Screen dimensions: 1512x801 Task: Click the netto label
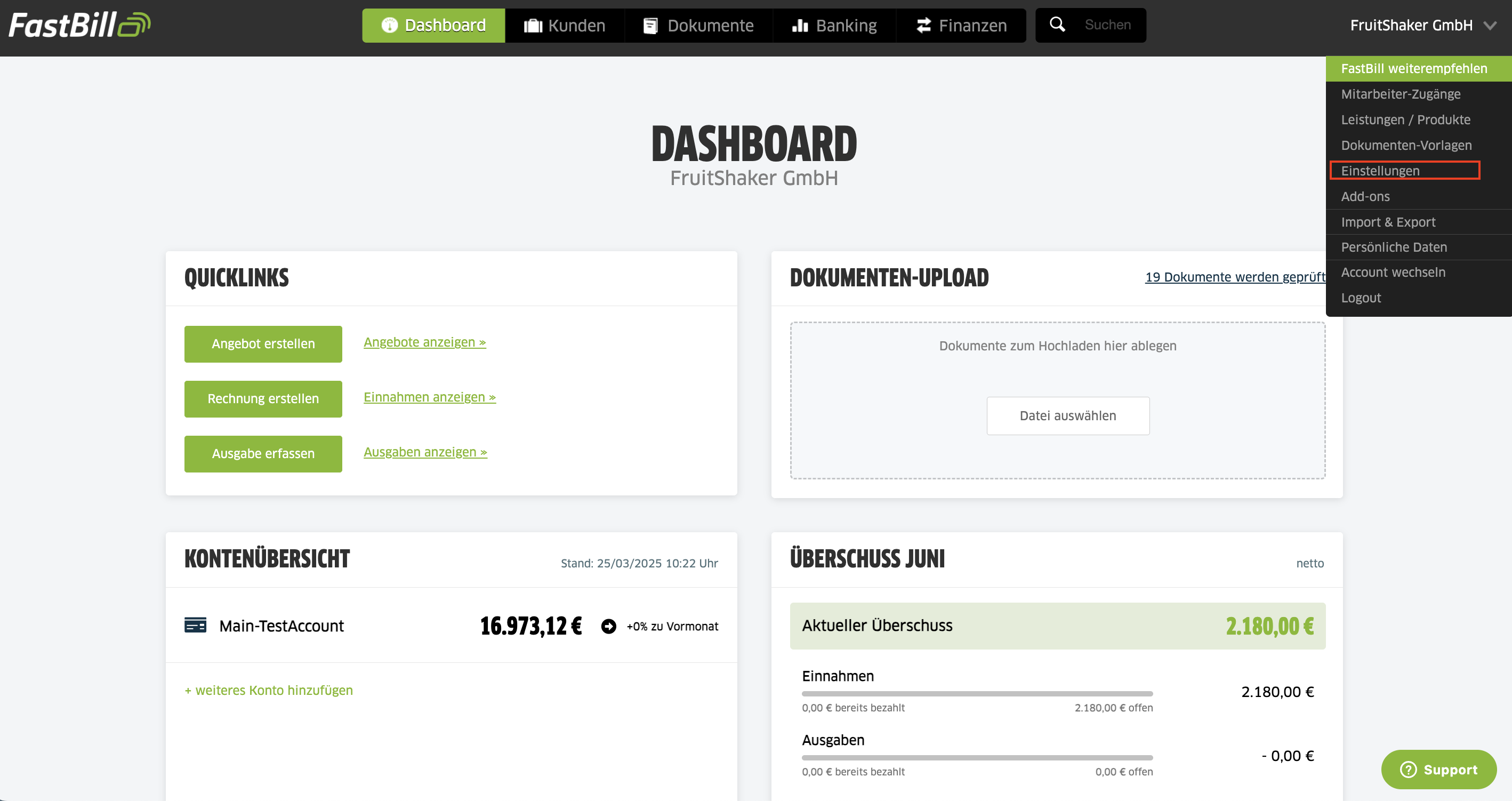pyautogui.click(x=1309, y=563)
